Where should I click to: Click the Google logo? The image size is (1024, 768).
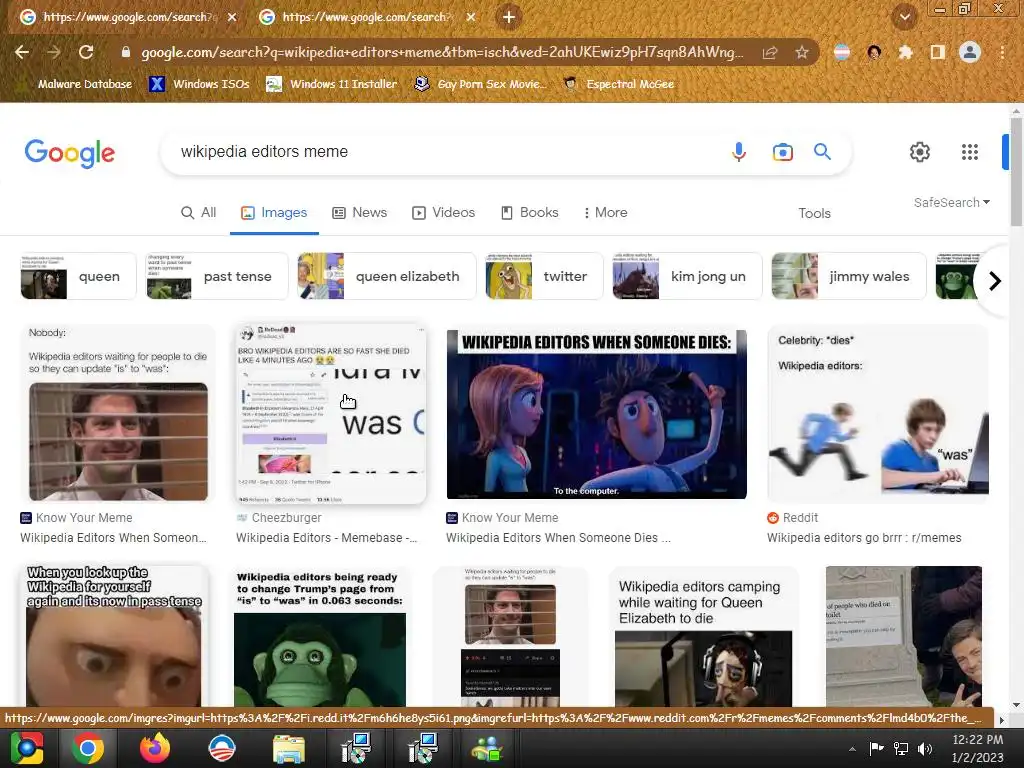(70, 153)
